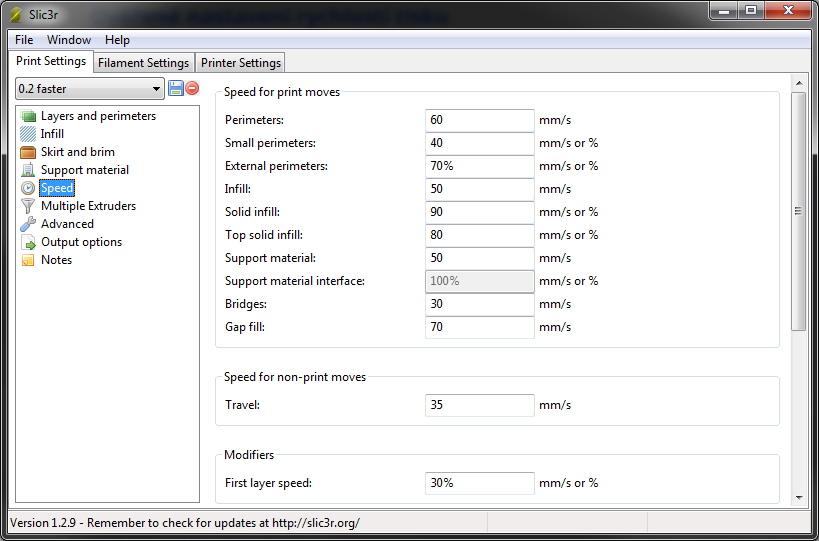This screenshot has height=541, width=819.
Task: Click the save preset floppy disk icon
Action: point(176,88)
